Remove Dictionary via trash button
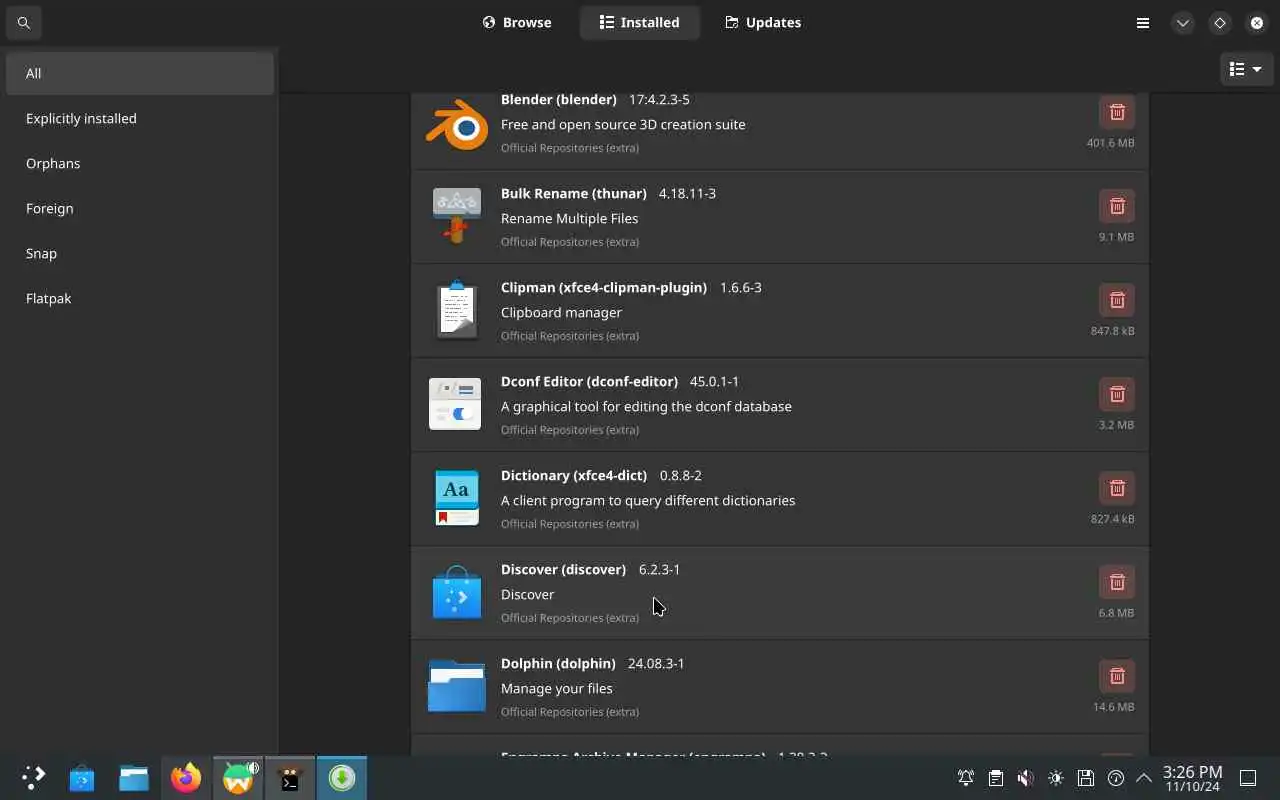 pyautogui.click(x=1117, y=488)
